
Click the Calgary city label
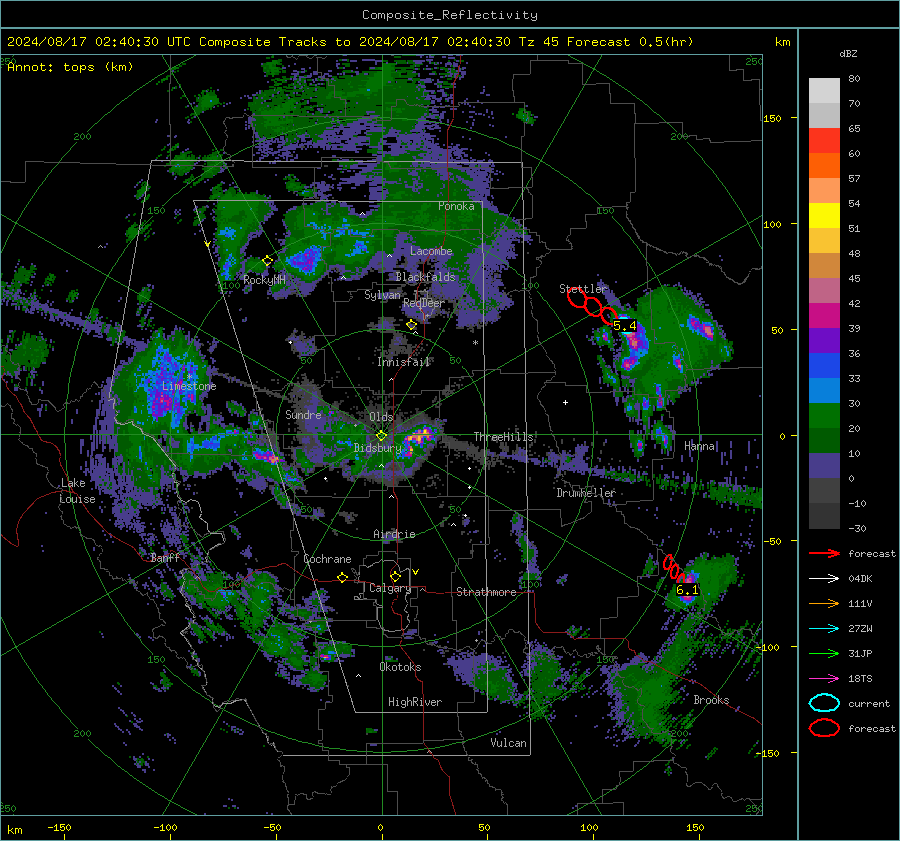390,588
